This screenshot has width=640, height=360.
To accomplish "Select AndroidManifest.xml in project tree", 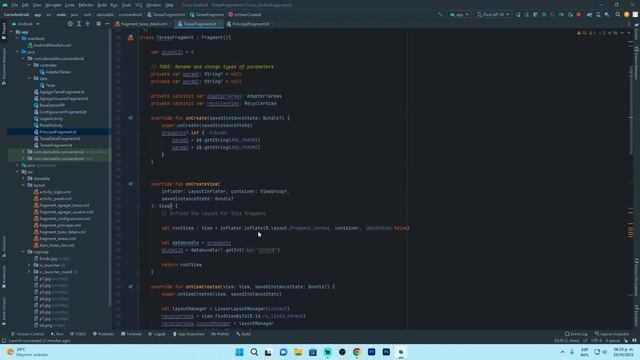I will [x=52, y=45].
